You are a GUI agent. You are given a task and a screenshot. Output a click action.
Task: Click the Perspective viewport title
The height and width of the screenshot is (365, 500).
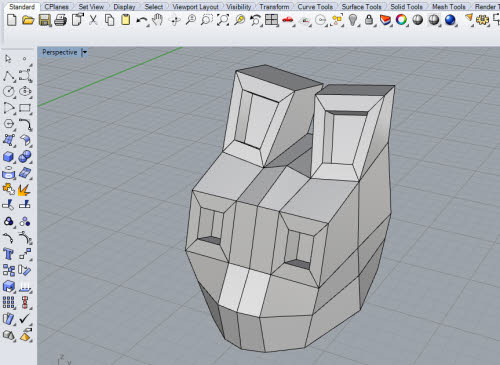point(60,52)
